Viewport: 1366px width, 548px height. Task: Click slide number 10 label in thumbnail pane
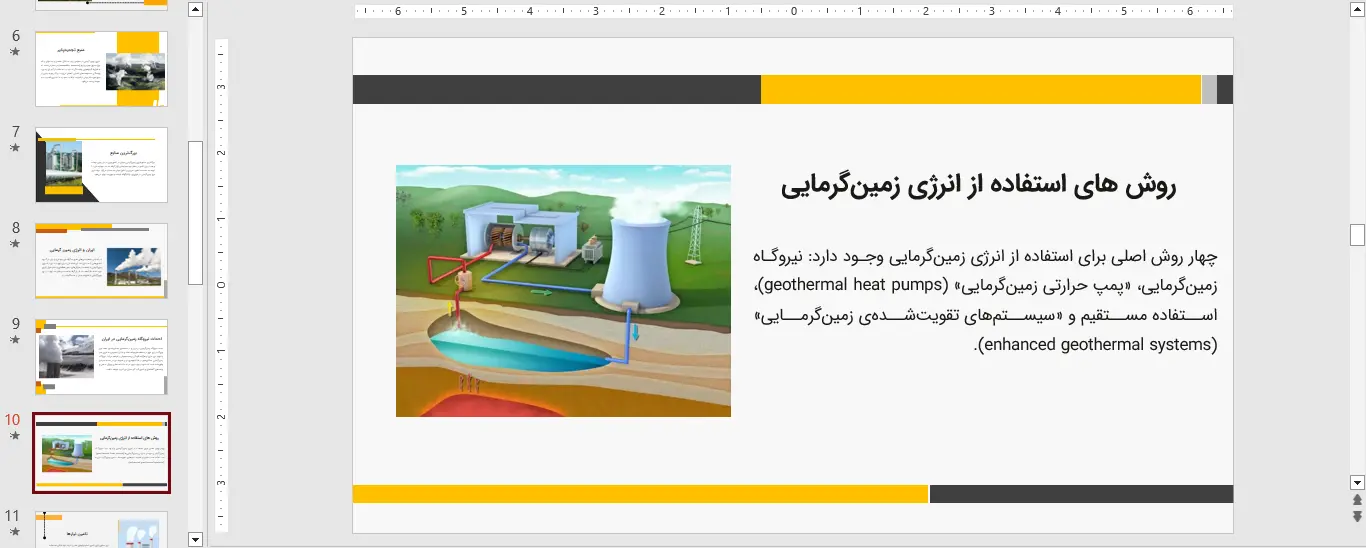[12, 420]
